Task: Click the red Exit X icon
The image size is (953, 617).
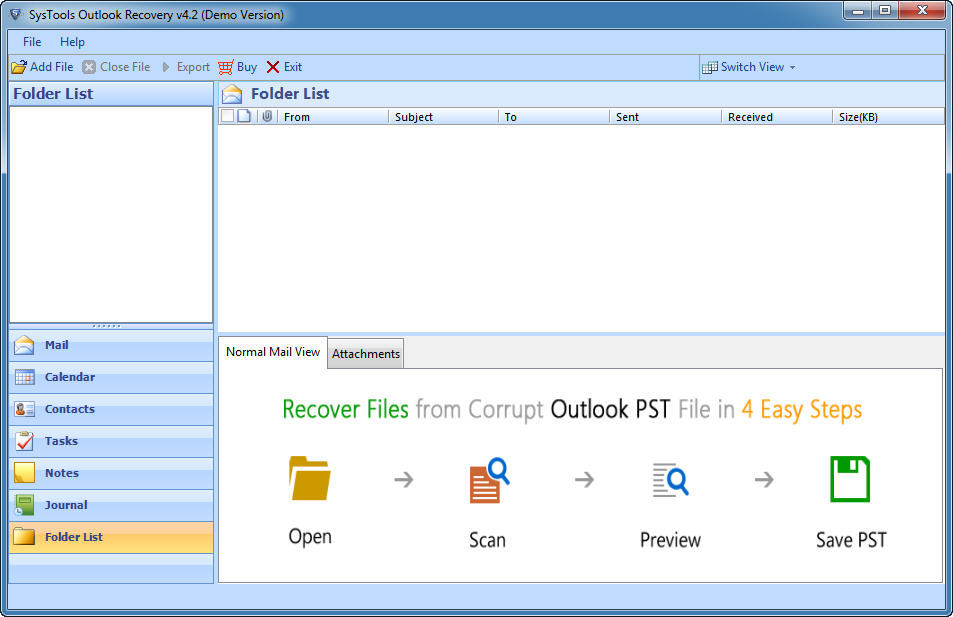Action: point(273,67)
